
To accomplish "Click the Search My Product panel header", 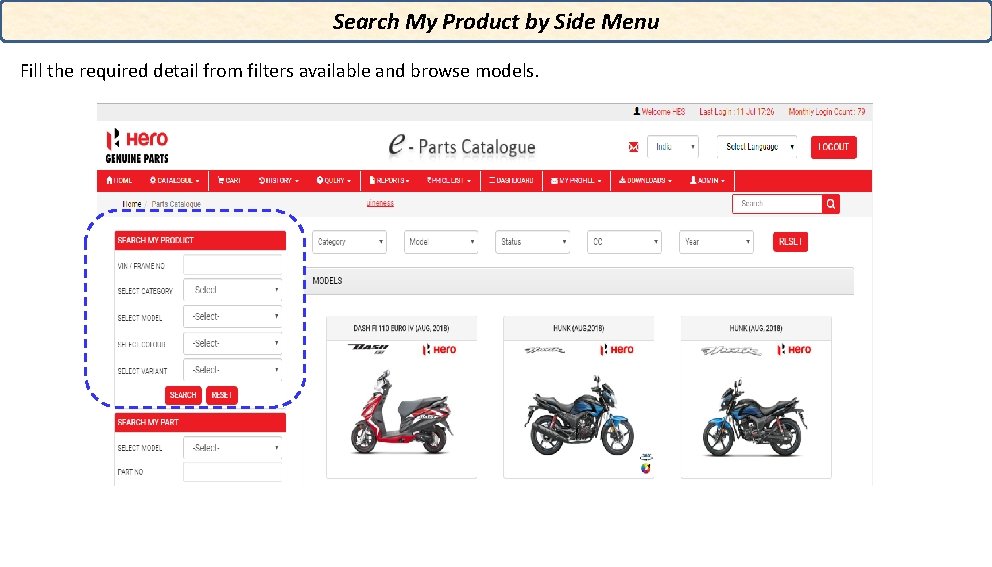I will 200,240.
